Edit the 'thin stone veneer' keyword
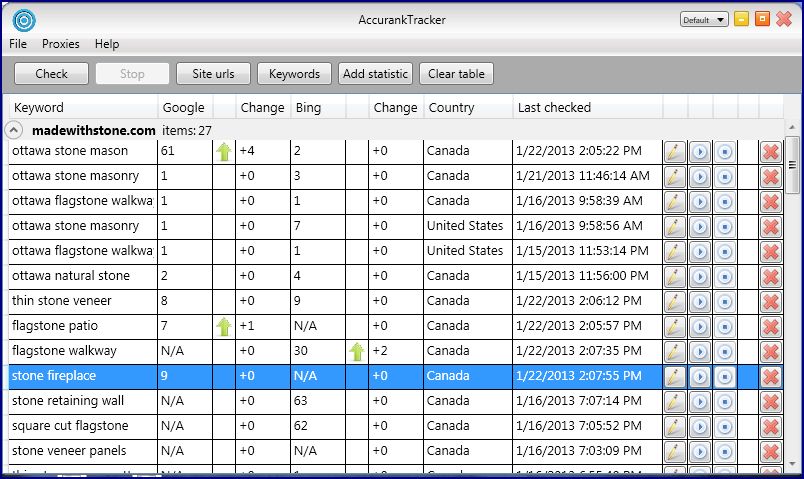Screen dimensions: 804x479 coord(674,302)
